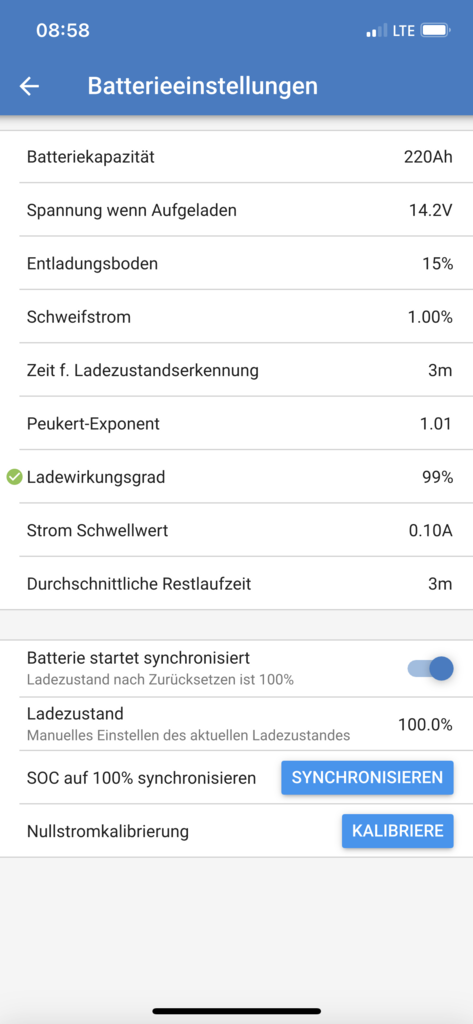Viewport: 473px width, 1024px height.
Task: Select the Strom Schwellwert row
Action: click(x=236, y=530)
